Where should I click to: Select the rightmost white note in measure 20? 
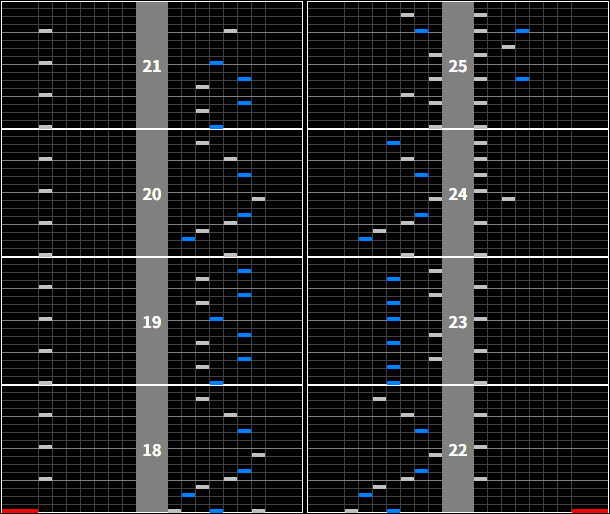pyautogui.click(x=258, y=199)
